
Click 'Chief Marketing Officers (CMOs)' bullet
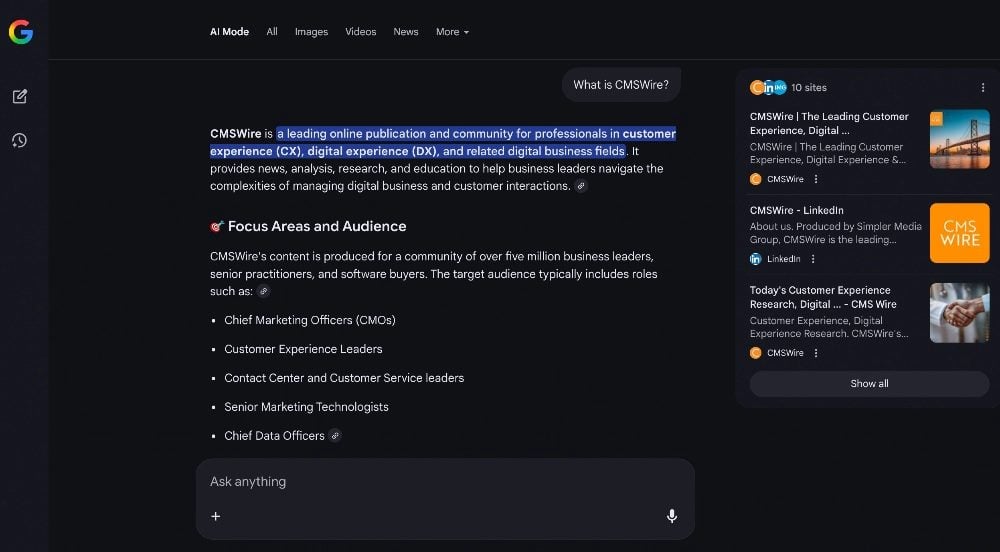point(310,320)
